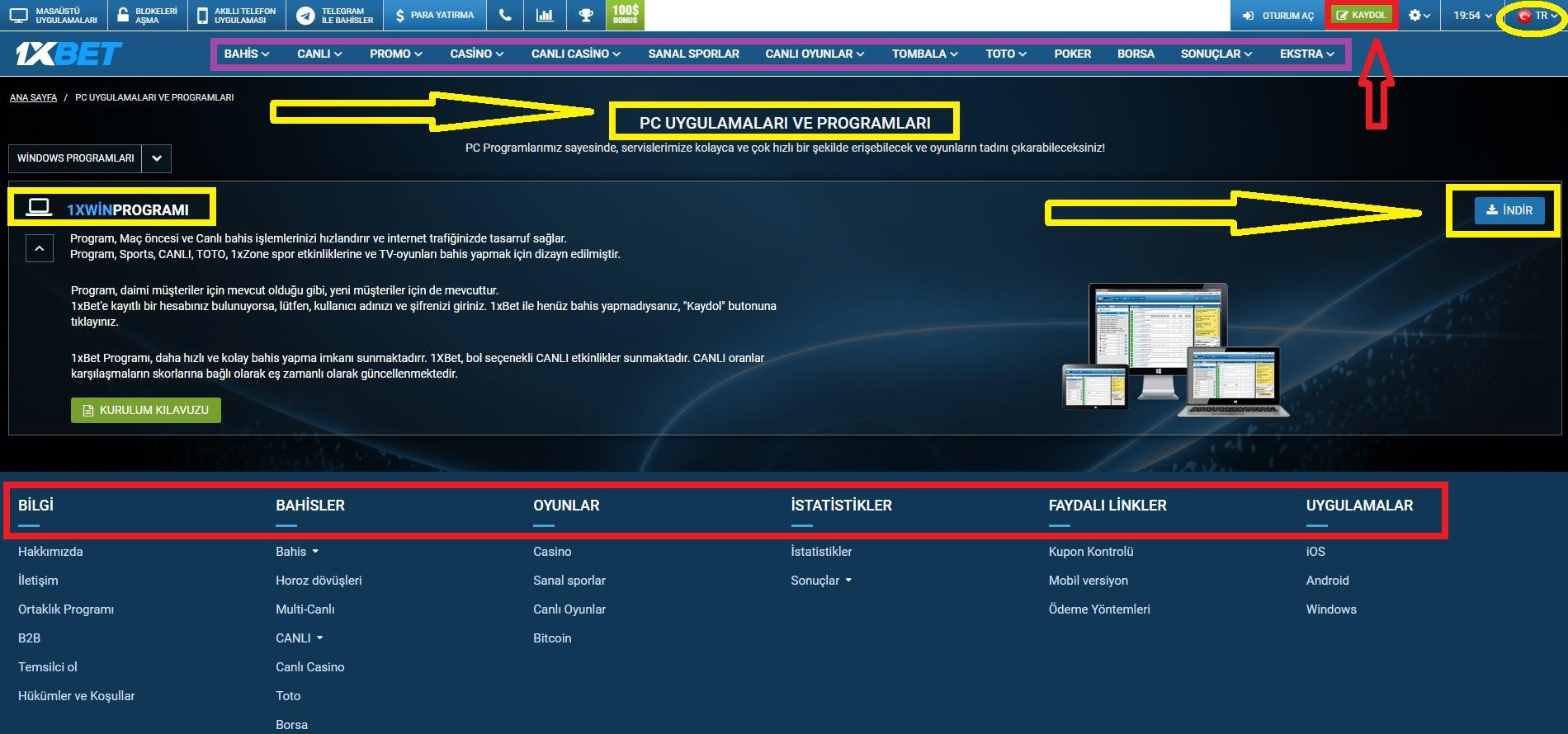
Task: Open B2B footer link
Action: pos(29,638)
